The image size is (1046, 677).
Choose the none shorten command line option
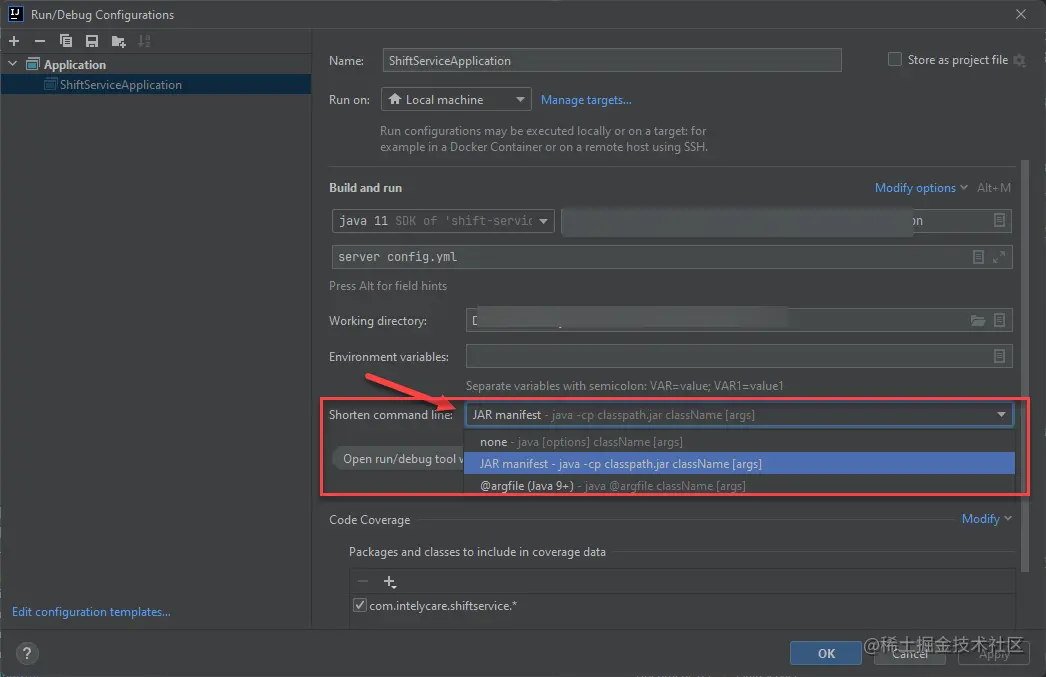point(739,442)
